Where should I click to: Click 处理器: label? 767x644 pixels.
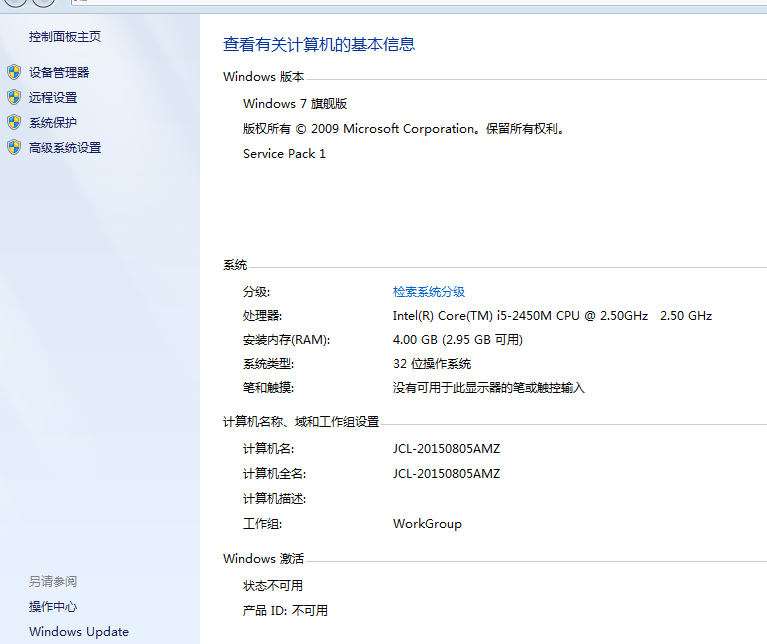(x=263, y=316)
